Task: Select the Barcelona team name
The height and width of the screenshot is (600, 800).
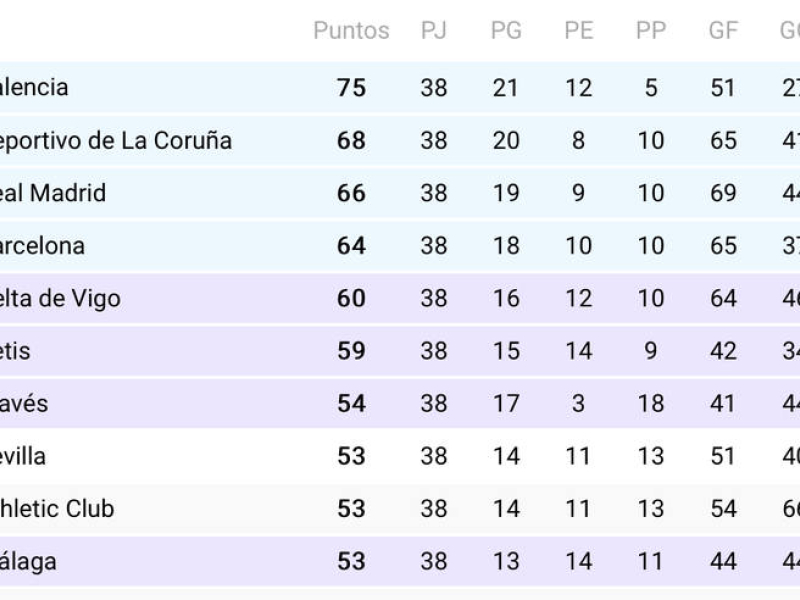Action: [x=42, y=246]
